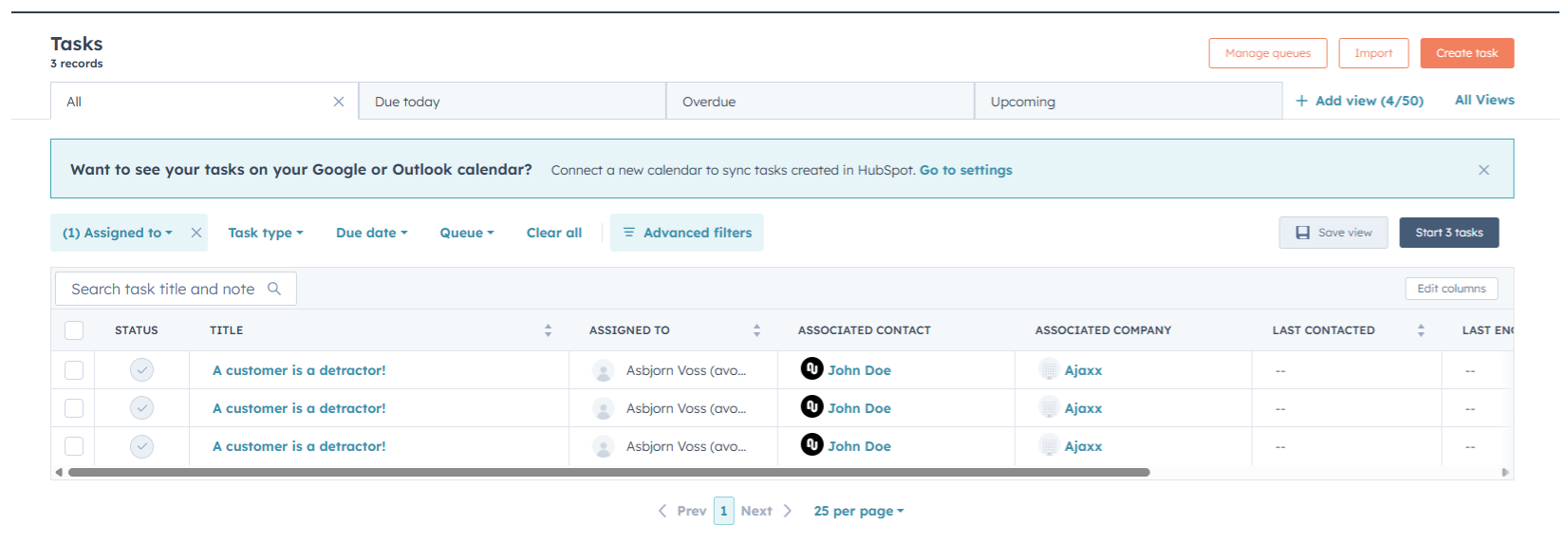The image size is (1568, 544).
Task: Change the 25 per page setting
Action: coord(858,511)
